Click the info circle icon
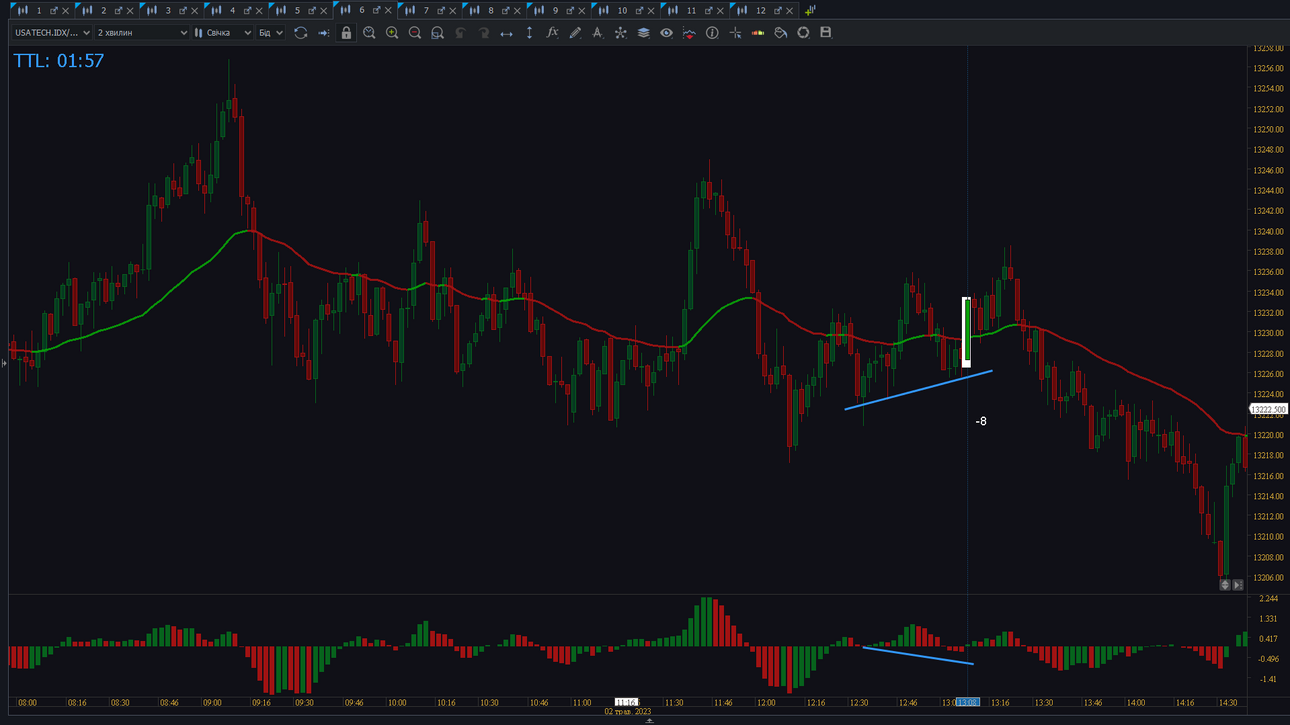The image size is (1290, 725). (x=712, y=33)
